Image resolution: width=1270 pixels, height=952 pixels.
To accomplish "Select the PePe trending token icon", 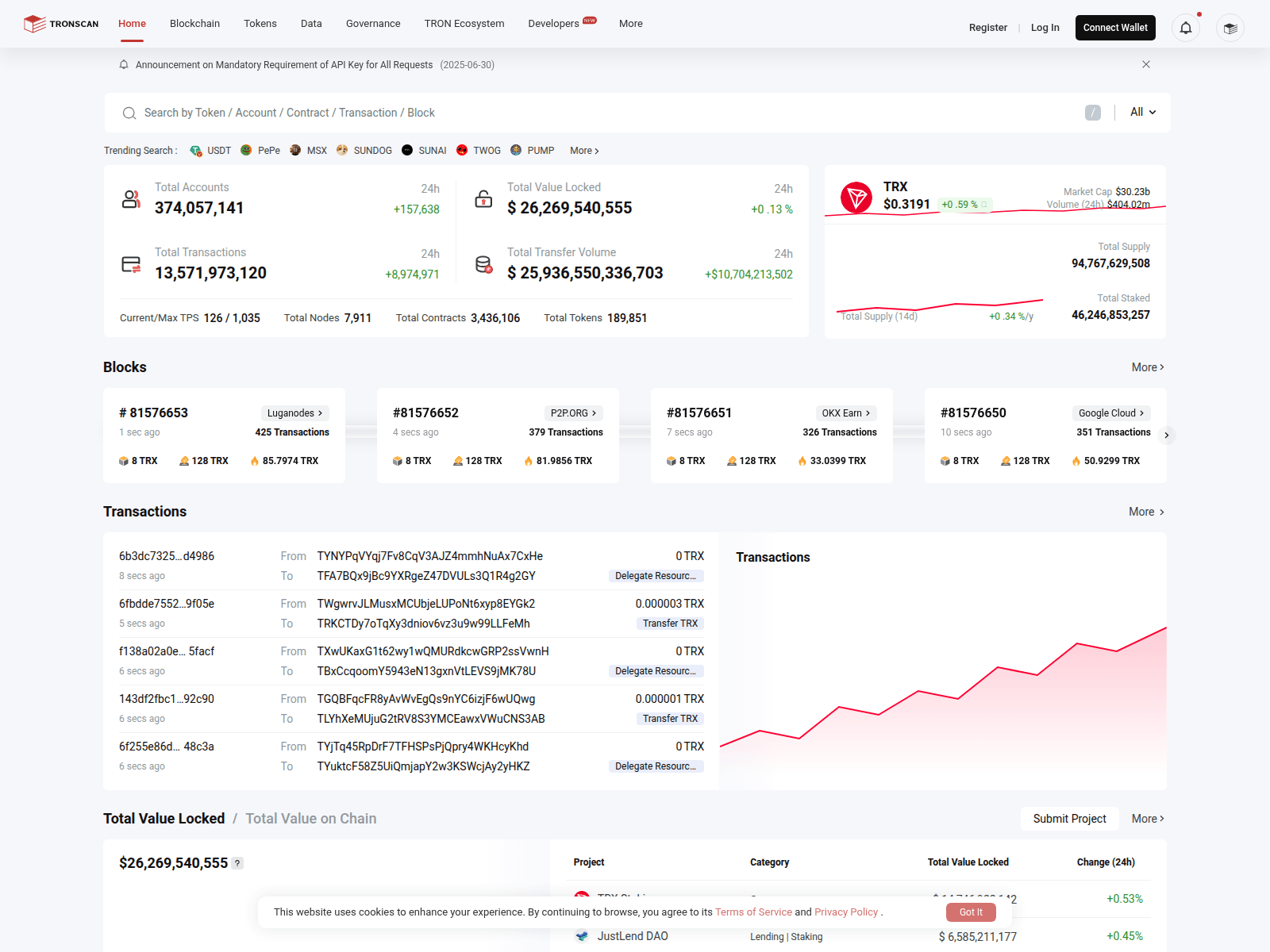I will tap(246, 151).
